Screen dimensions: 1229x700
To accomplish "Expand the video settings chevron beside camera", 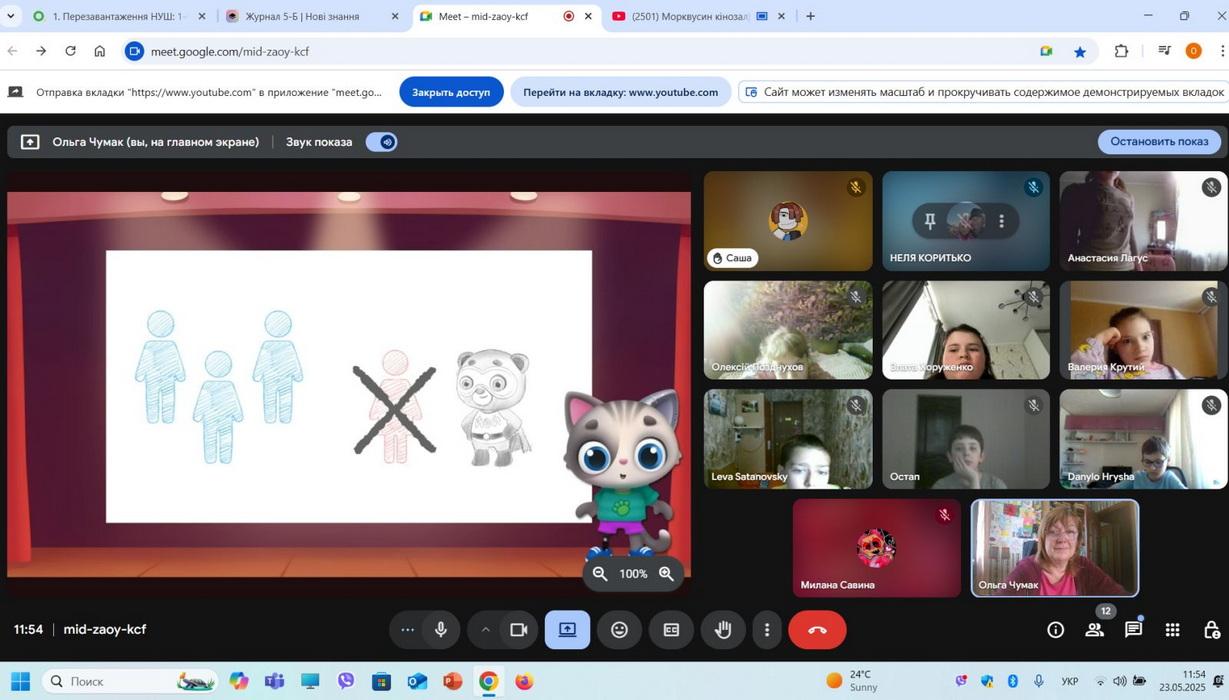I will (x=485, y=630).
